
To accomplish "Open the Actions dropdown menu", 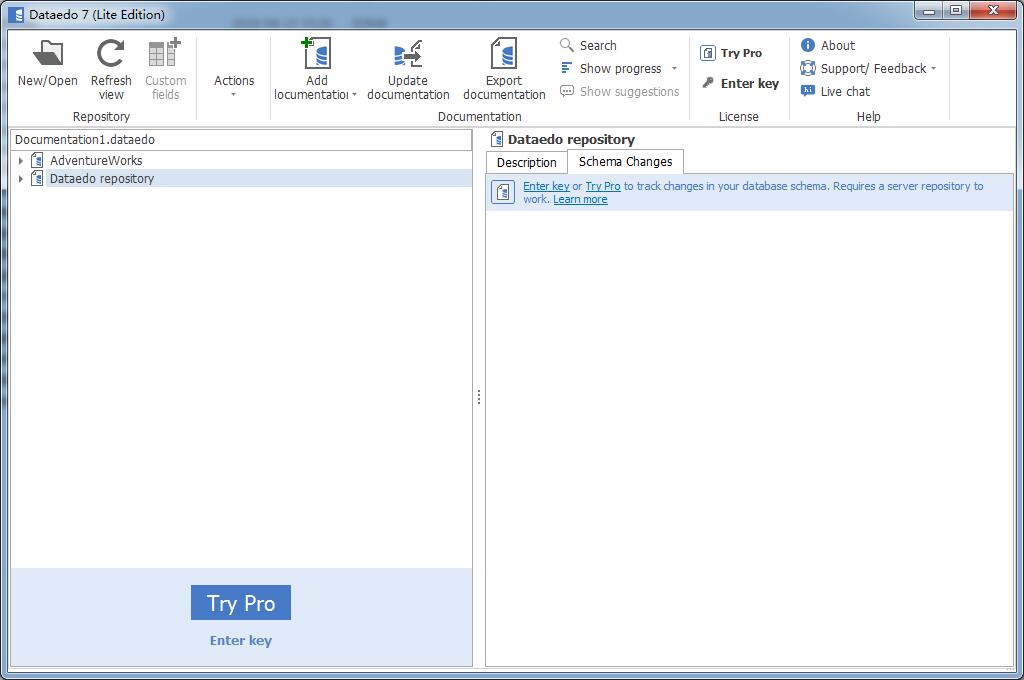I will pos(234,86).
